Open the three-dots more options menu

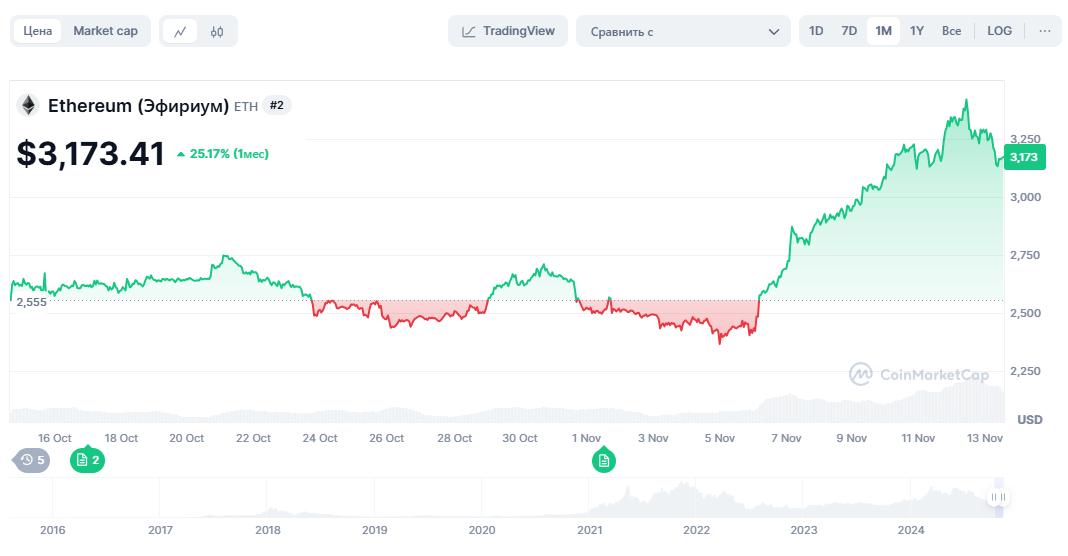[x=1045, y=31]
